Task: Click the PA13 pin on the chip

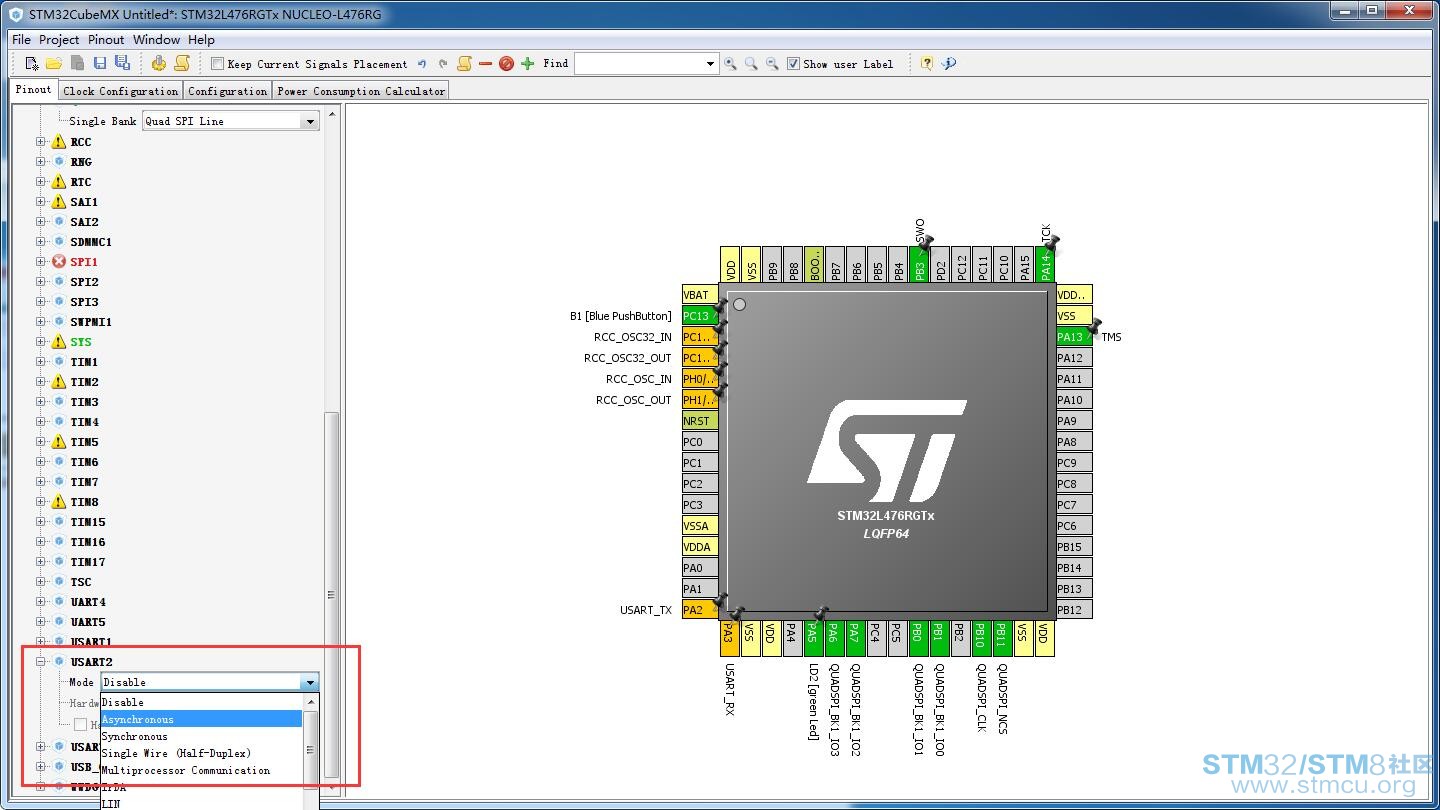Action: 1074,337
